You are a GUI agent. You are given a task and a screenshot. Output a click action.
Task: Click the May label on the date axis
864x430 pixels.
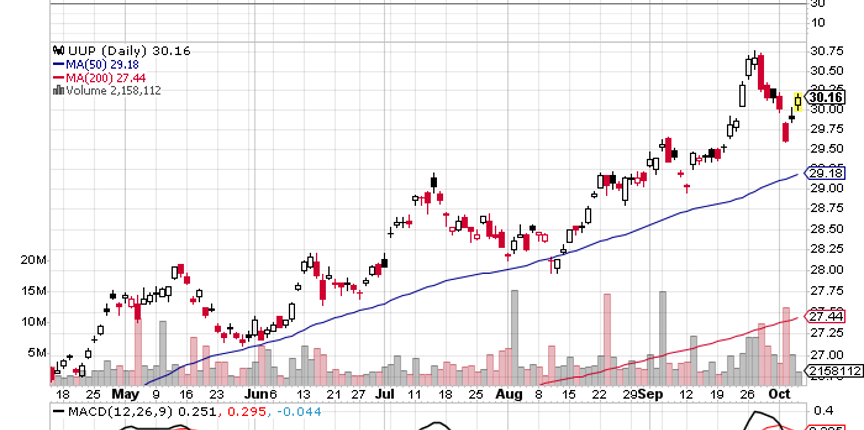124,395
